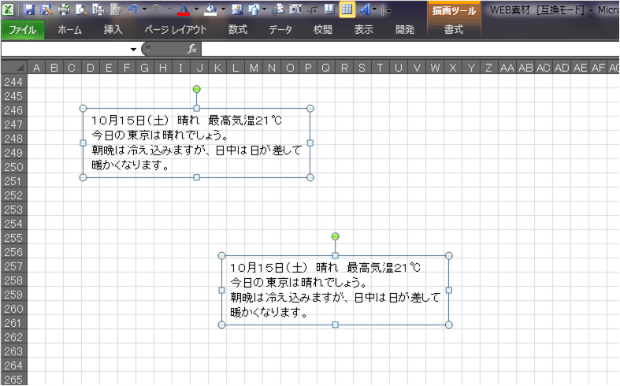Open the Shapes dropdown arrow

pos(264,9)
